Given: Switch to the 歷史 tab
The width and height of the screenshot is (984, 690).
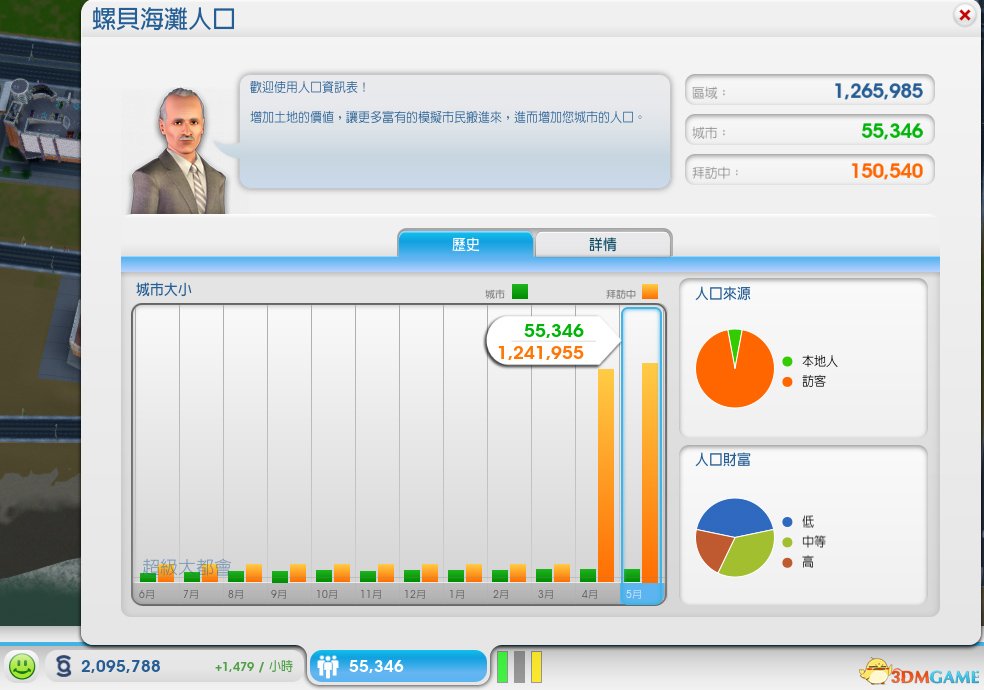Looking at the screenshot, I should [x=466, y=244].
